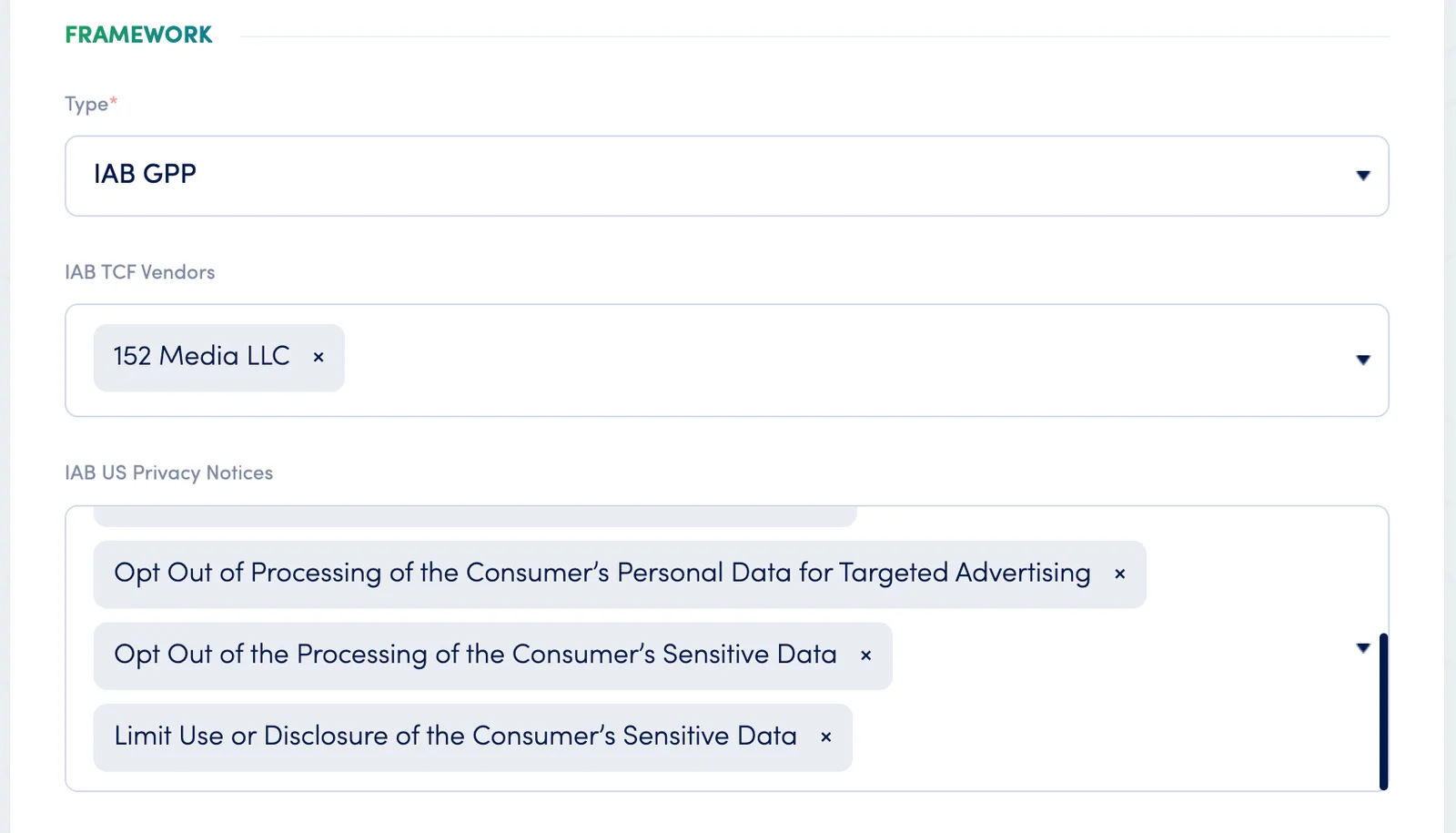Viewport: 1456px width, 833px height.
Task: Remove the 152 Media LLC vendor chip
Action: click(318, 358)
